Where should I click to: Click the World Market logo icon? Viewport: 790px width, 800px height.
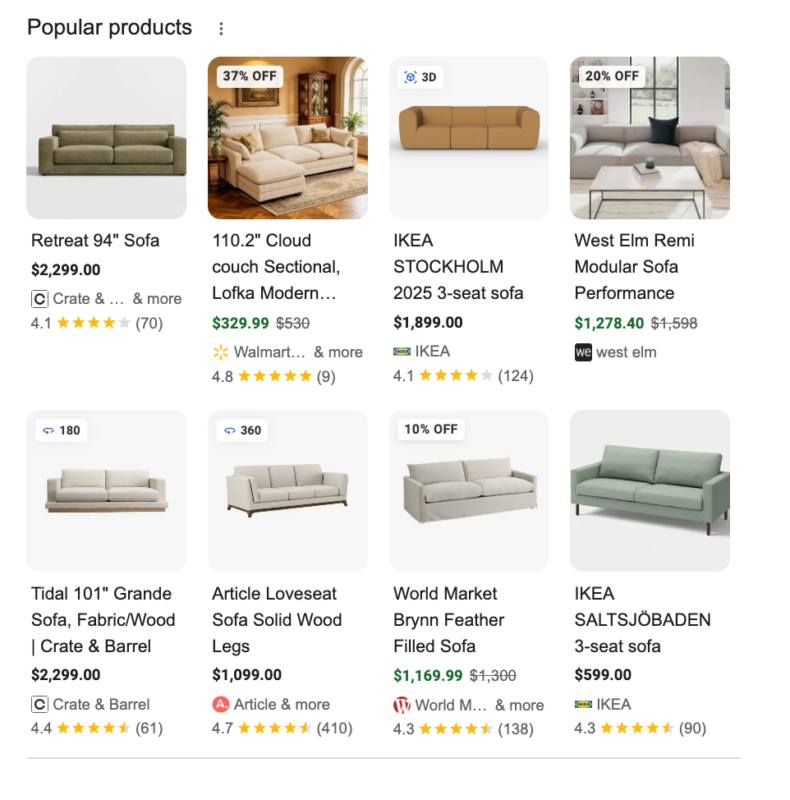pos(402,705)
